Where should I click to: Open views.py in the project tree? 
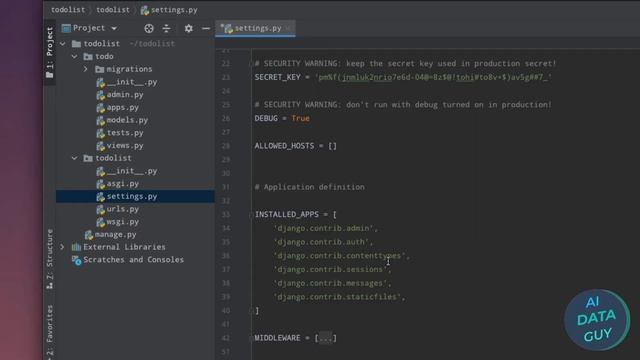click(x=125, y=145)
